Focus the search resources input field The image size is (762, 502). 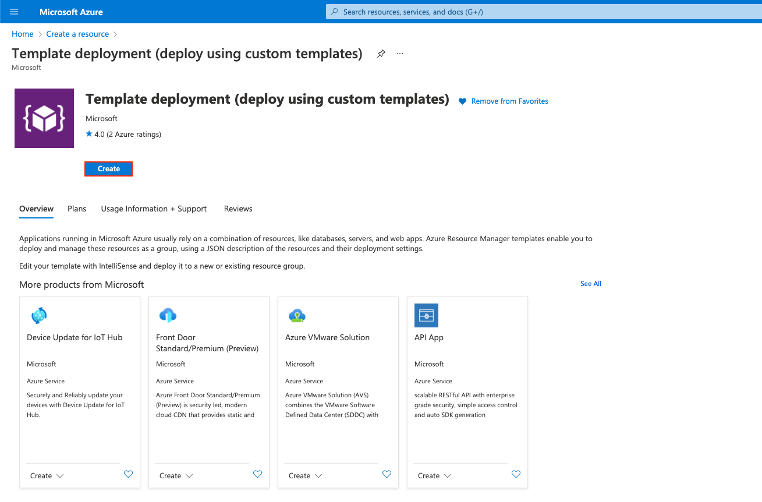pyautogui.click(x=544, y=12)
